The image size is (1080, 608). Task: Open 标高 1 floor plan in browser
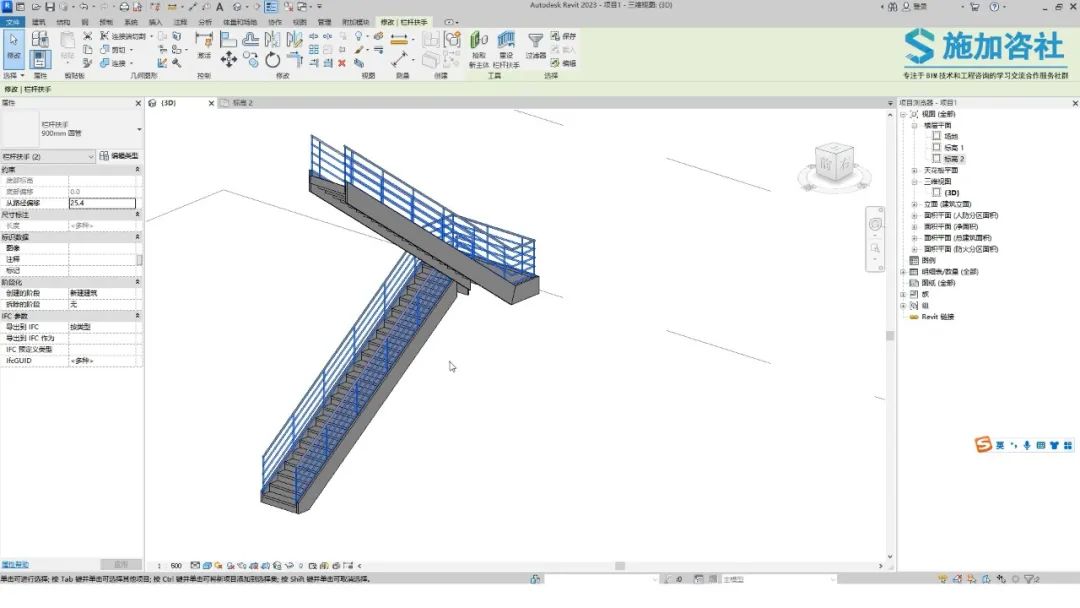954,147
